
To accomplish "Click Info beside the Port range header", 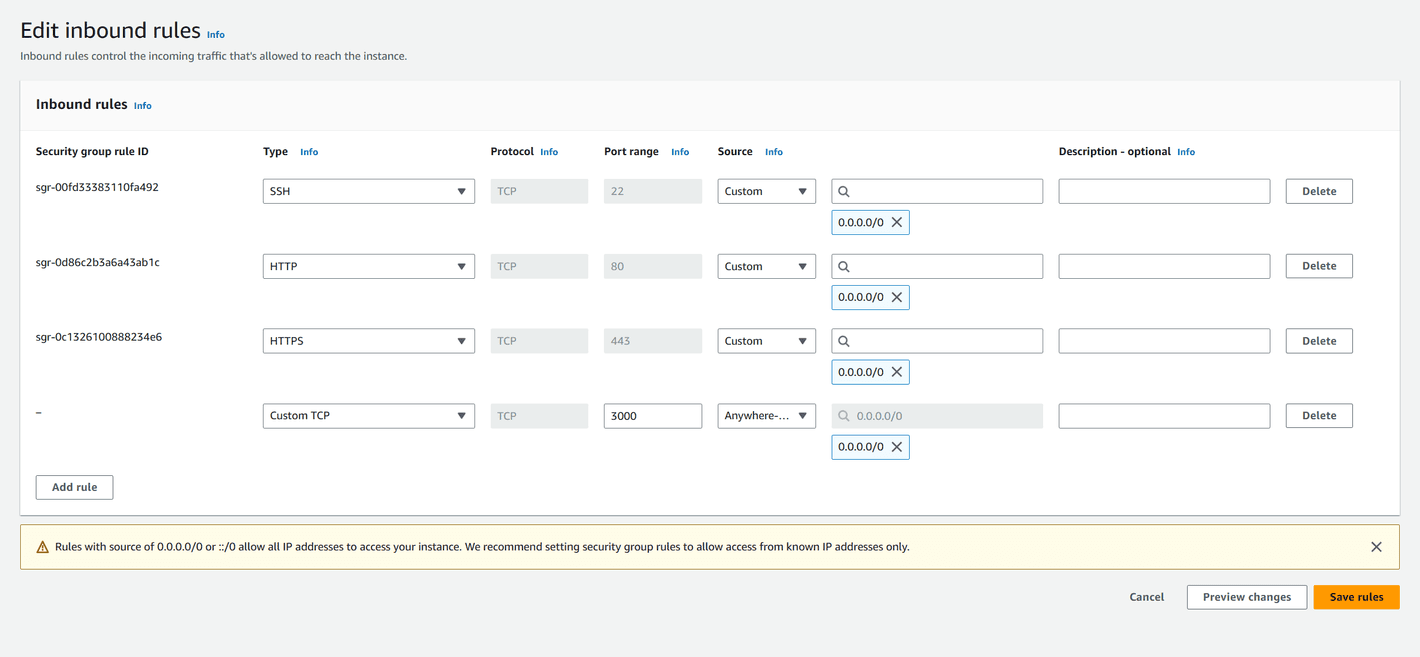I will (680, 152).
